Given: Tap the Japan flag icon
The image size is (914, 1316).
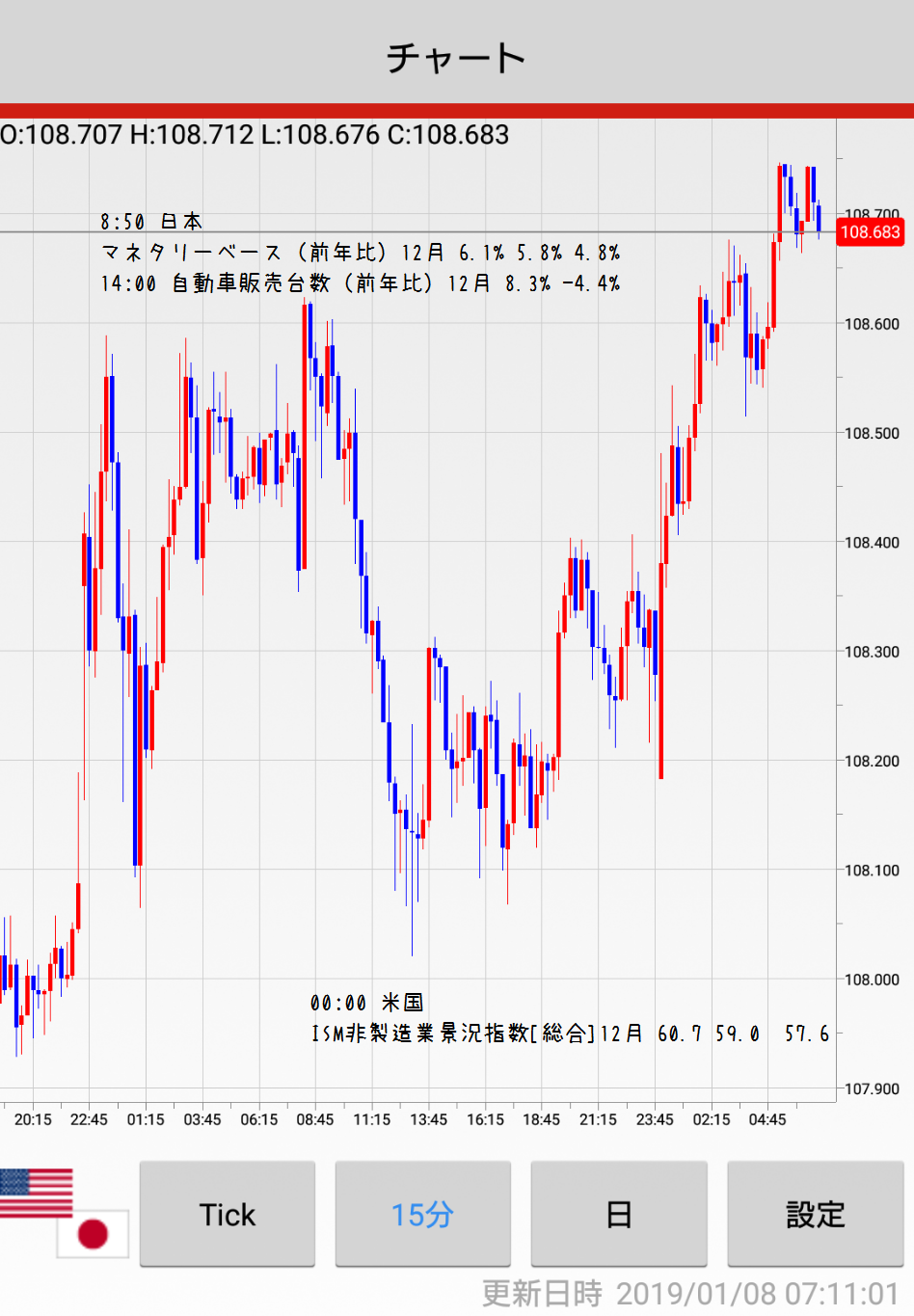Looking at the screenshot, I should click(x=93, y=1233).
